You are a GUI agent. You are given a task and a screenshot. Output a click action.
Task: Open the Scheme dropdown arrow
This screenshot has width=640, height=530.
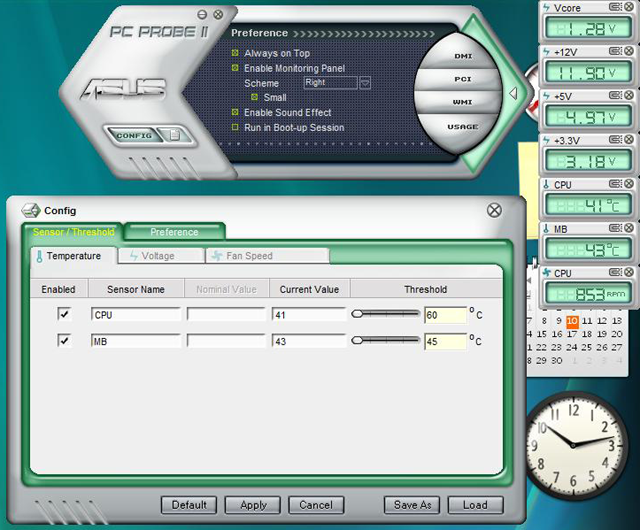coord(365,83)
